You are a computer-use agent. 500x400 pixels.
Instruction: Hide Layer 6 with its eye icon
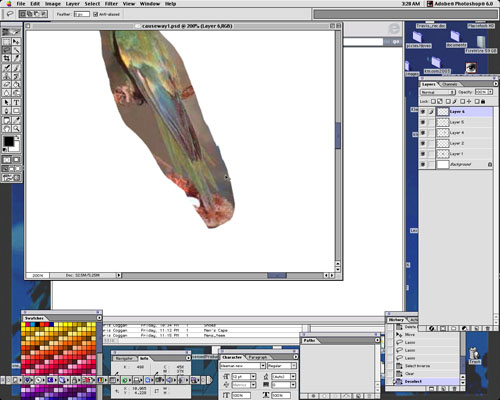423,112
